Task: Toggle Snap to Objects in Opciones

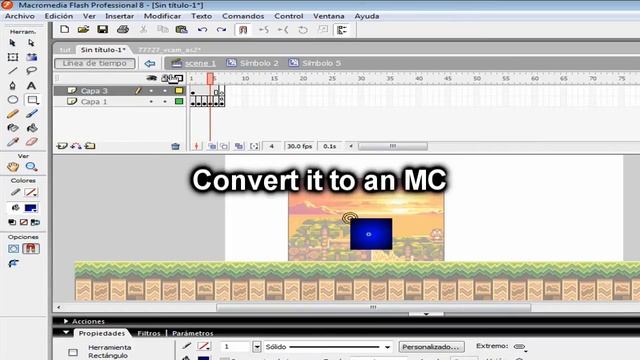Action: point(31,249)
